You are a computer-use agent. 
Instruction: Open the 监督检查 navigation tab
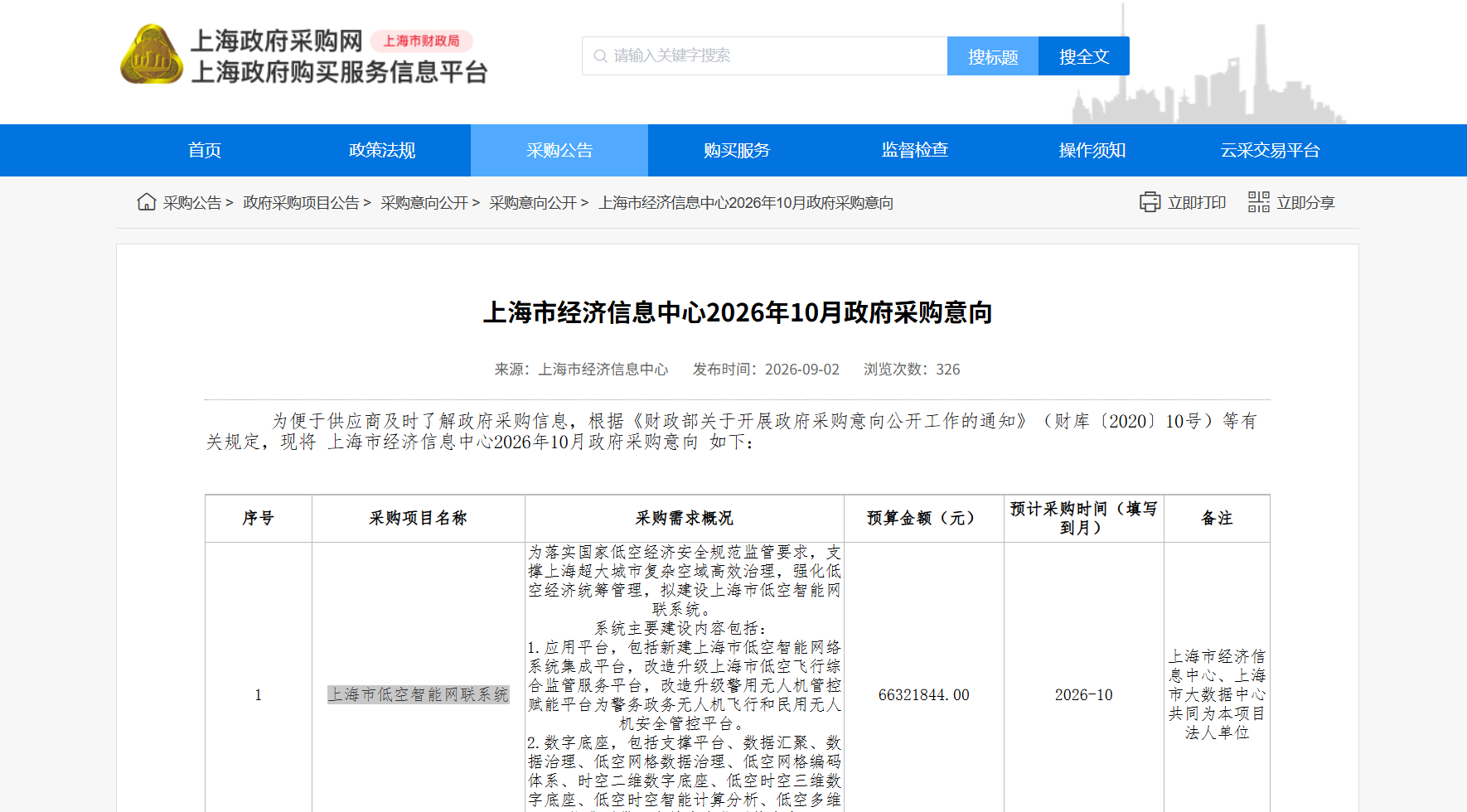(x=915, y=150)
